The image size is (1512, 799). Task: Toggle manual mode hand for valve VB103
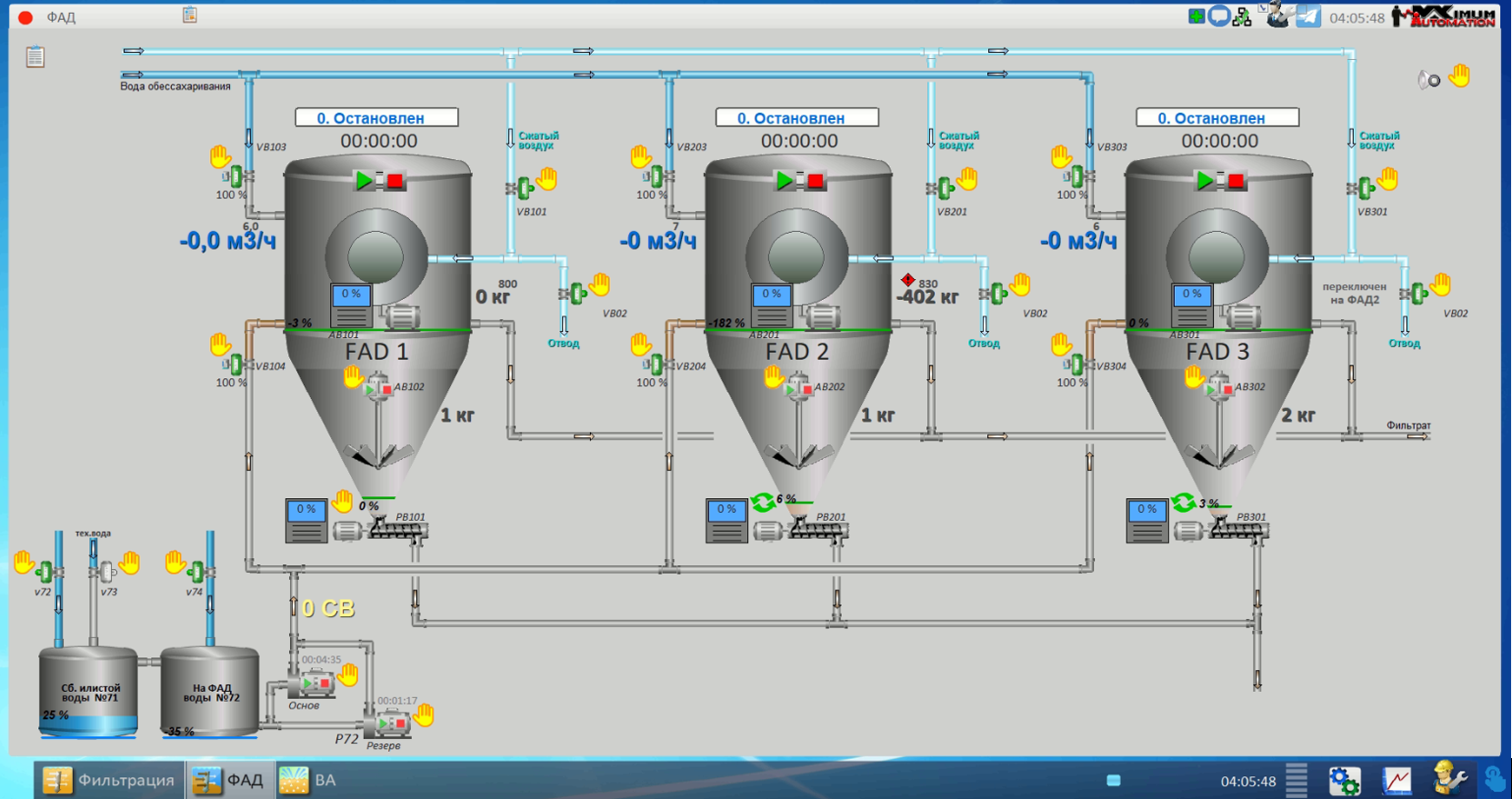click(x=220, y=156)
